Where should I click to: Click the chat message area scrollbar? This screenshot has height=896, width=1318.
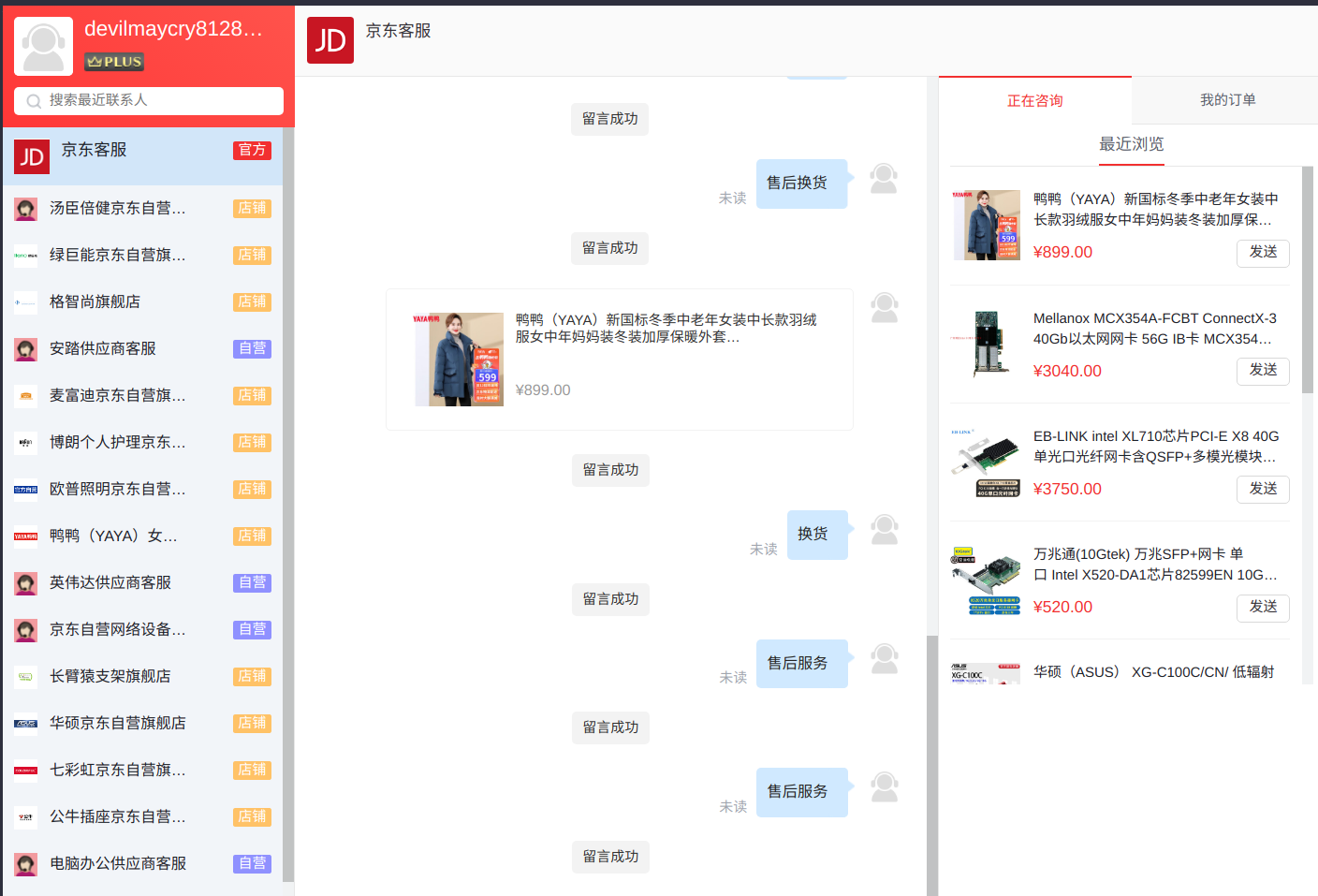pos(932,765)
